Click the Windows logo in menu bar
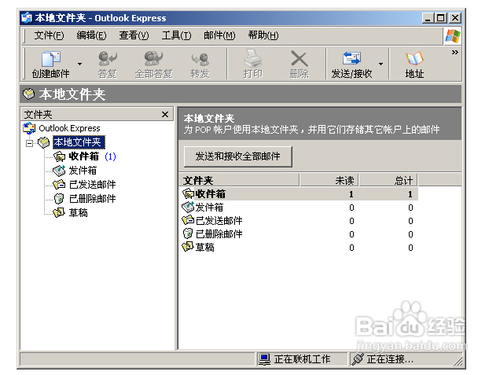Image resolution: width=500 pixels, height=375 pixels. tap(452, 36)
